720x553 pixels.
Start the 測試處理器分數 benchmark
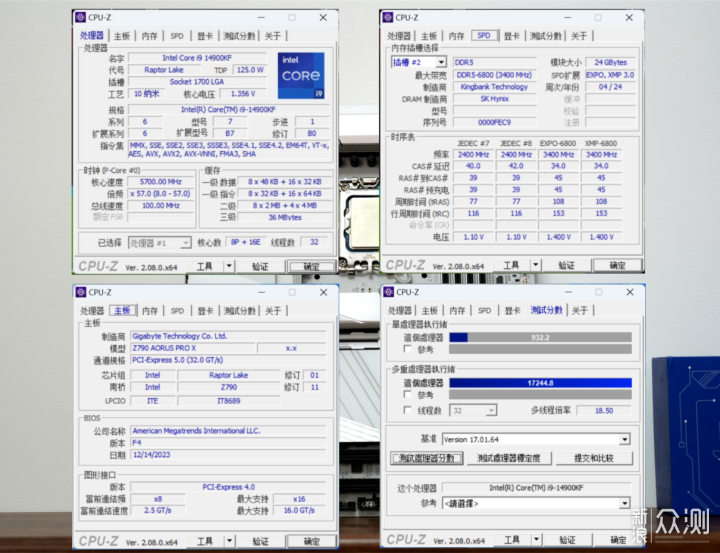[427, 458]
